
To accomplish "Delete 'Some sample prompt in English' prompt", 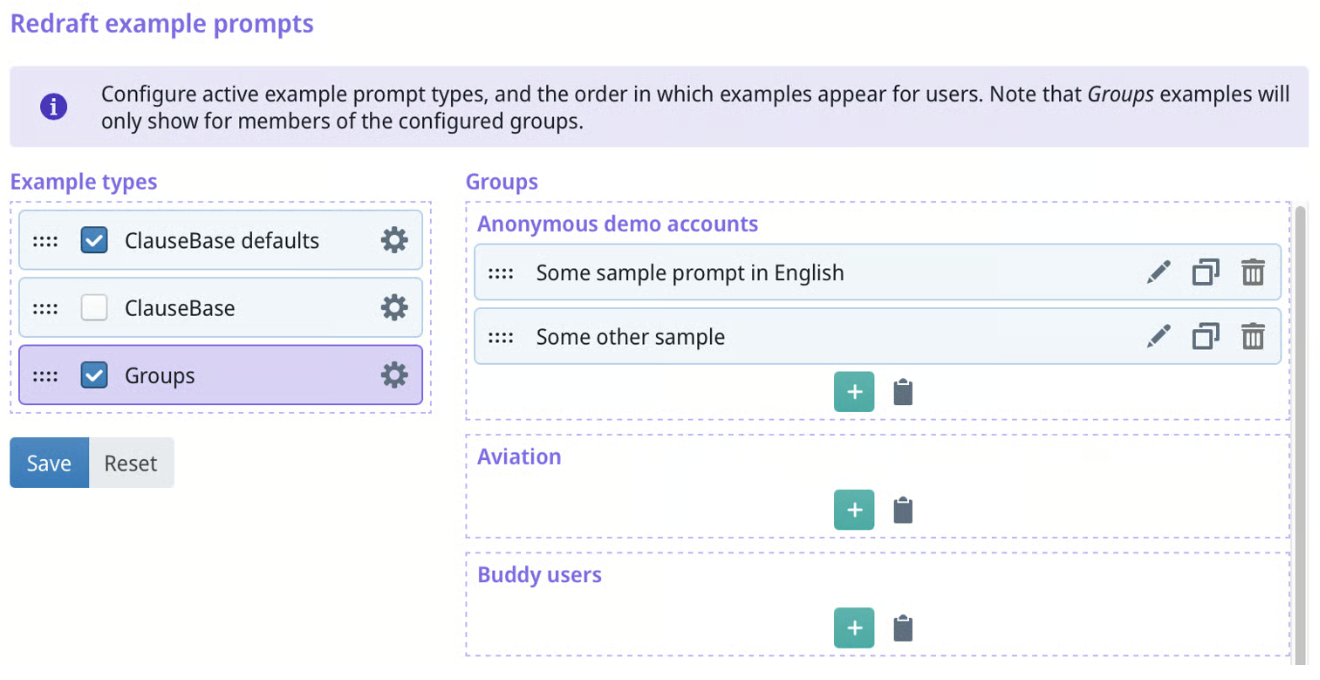I will pos(1253,273).
